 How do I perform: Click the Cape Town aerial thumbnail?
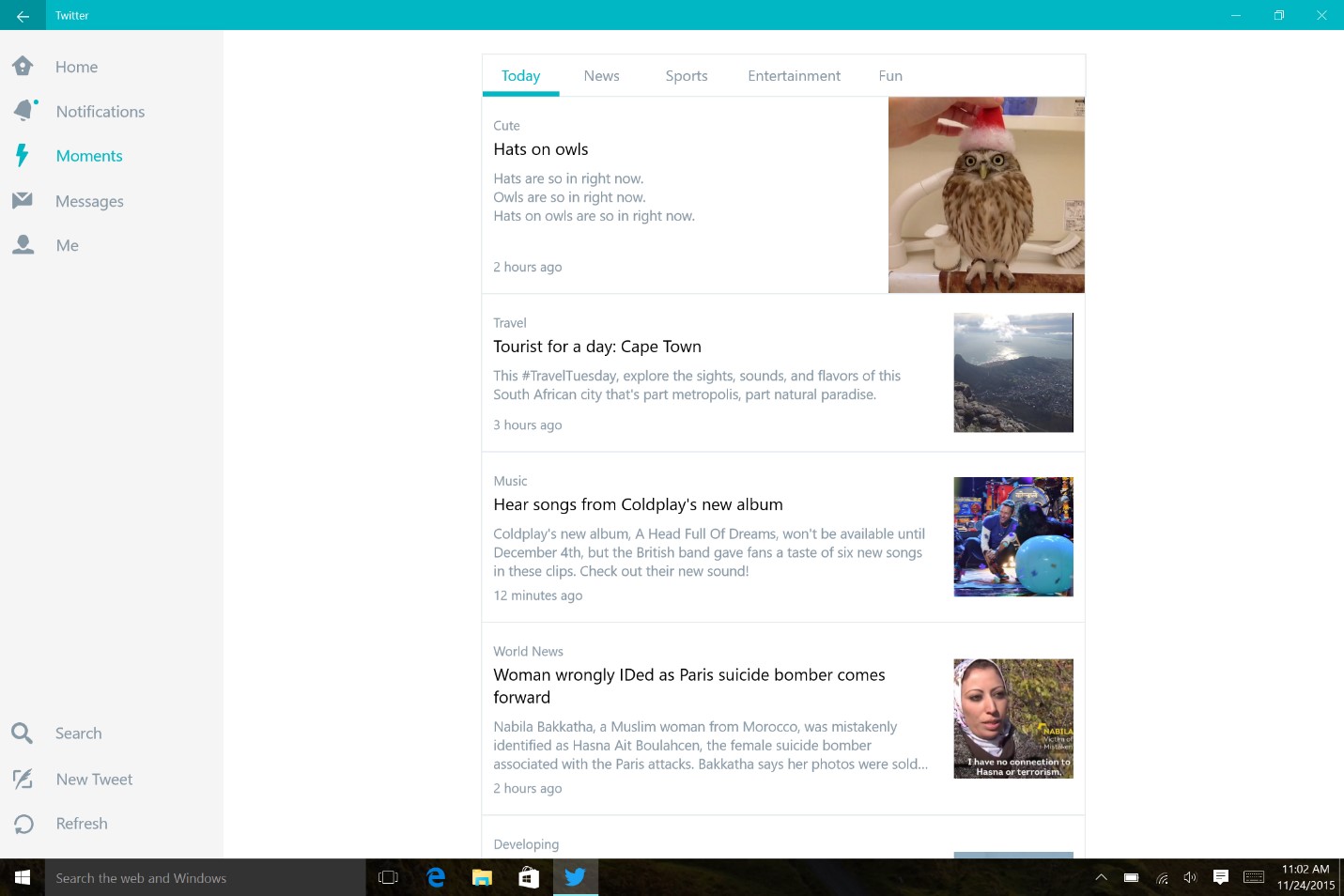(1012, 373)
